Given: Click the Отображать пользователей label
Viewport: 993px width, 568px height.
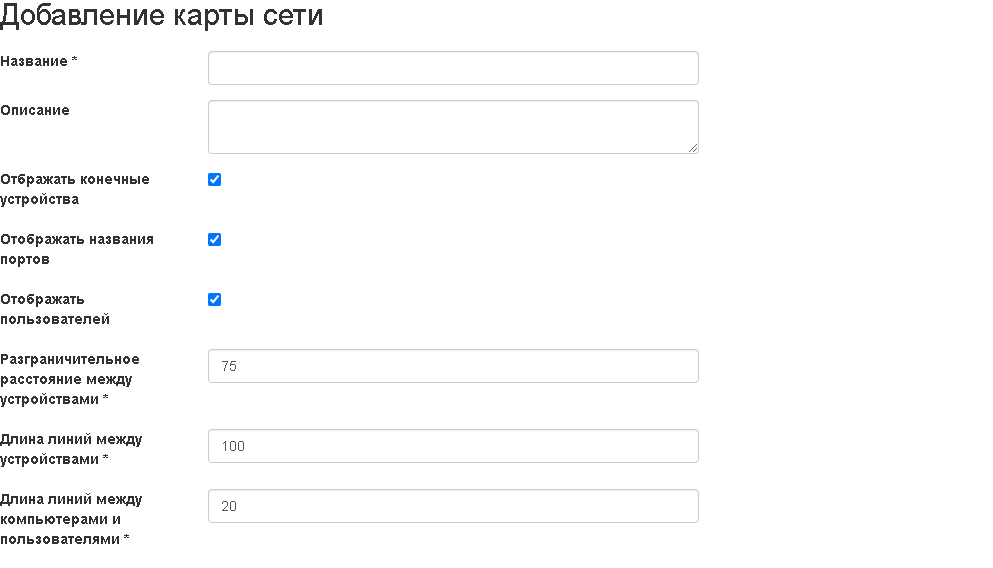Looking at the screenshot, I should click(55, 309).
